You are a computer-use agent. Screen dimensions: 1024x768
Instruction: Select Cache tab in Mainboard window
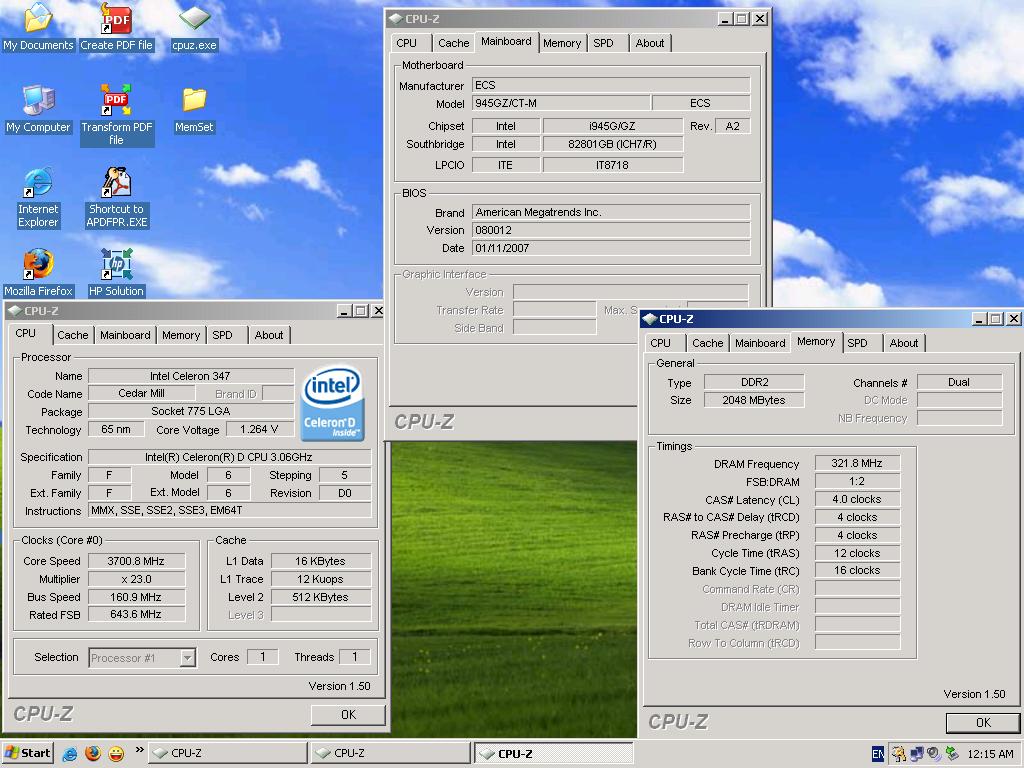coord(453,43)
